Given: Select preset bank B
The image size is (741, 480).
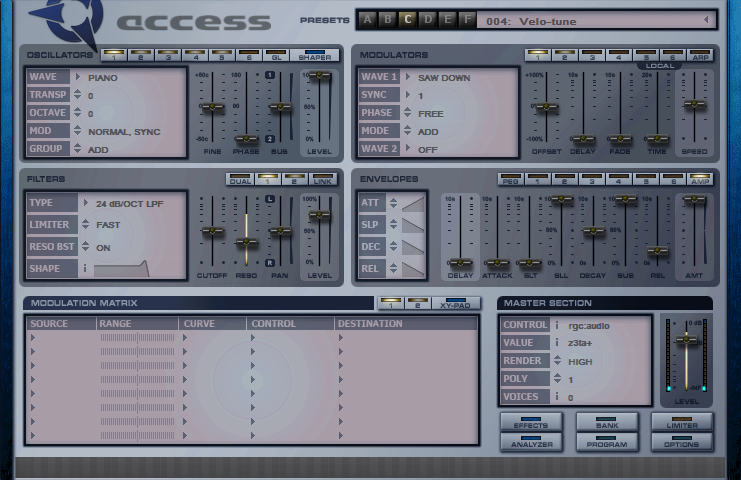Looking at the screenshot, I should (388, 20).
